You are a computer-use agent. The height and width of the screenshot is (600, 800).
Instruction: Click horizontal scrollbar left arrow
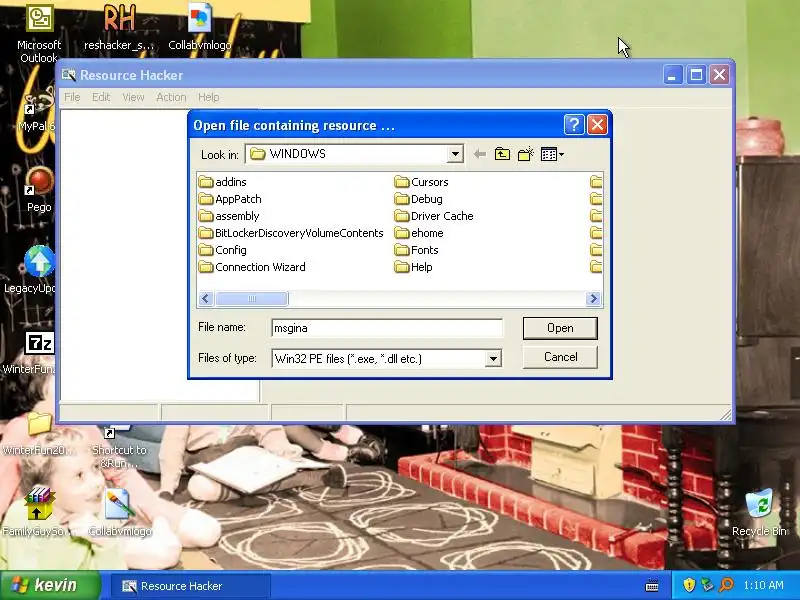pyautogui.click(x=206, y=298)
